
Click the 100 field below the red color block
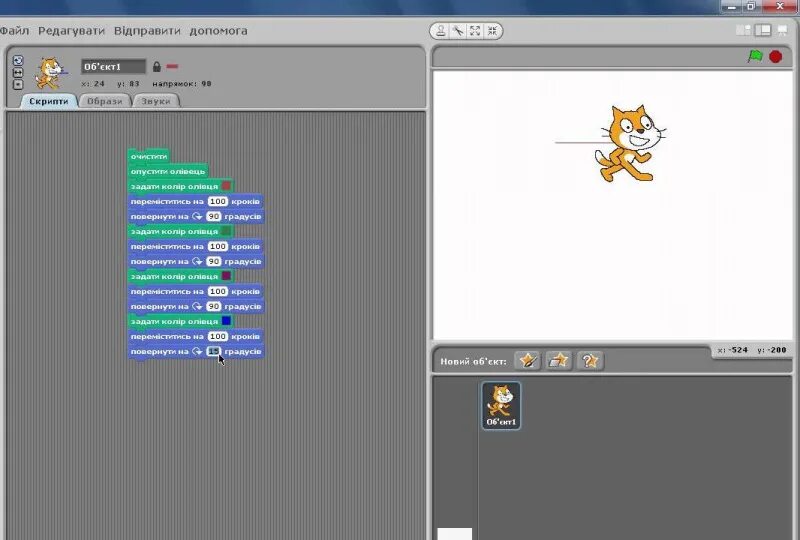(218, 201)
